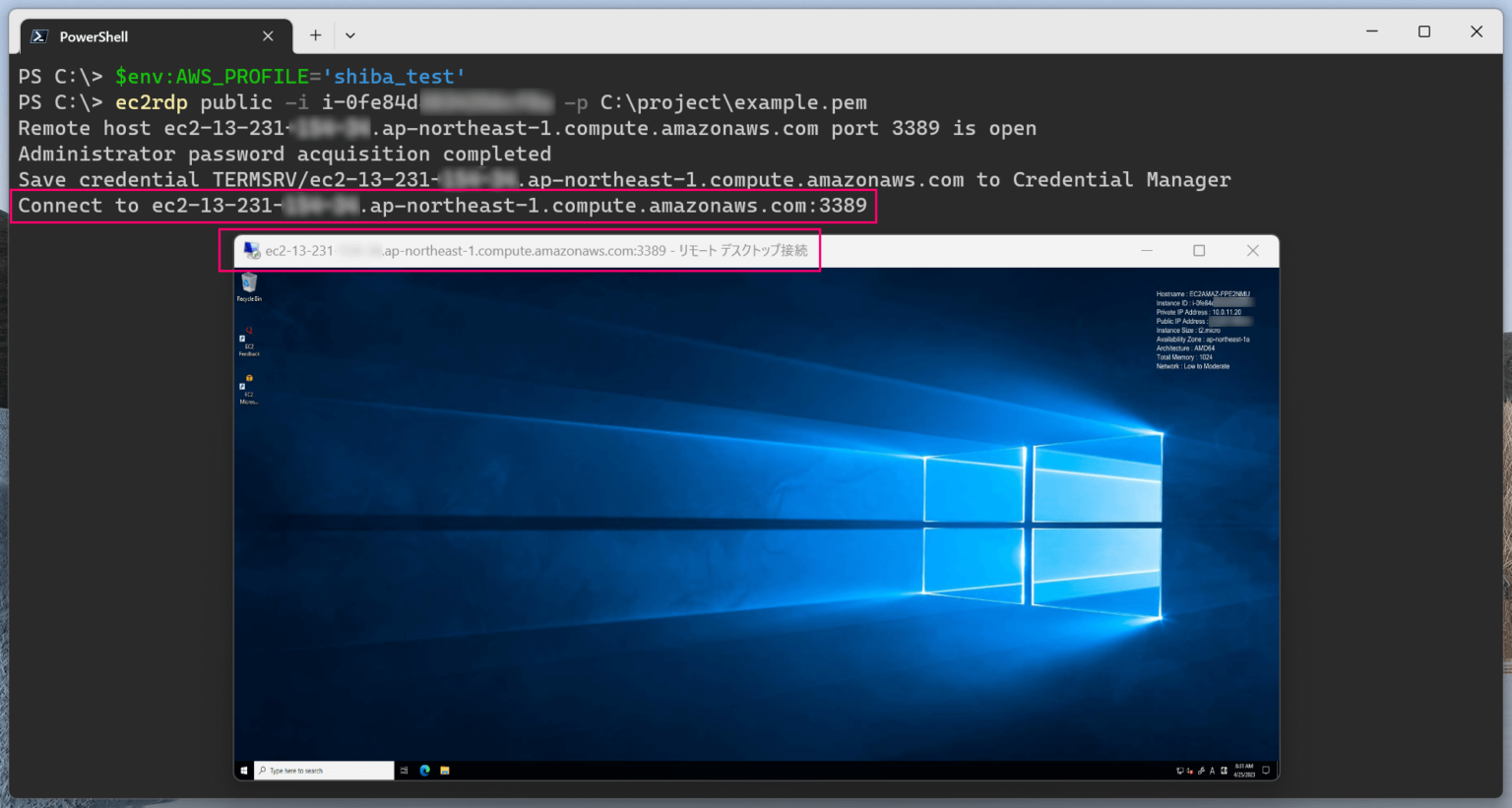Toggle Task View on the remote taskbar

click(403, 771)
